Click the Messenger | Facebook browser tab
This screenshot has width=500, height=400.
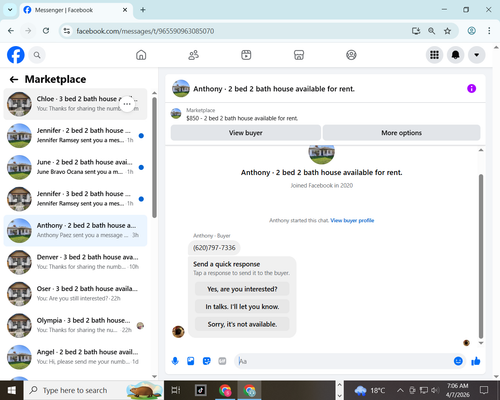tap(76, 10)
